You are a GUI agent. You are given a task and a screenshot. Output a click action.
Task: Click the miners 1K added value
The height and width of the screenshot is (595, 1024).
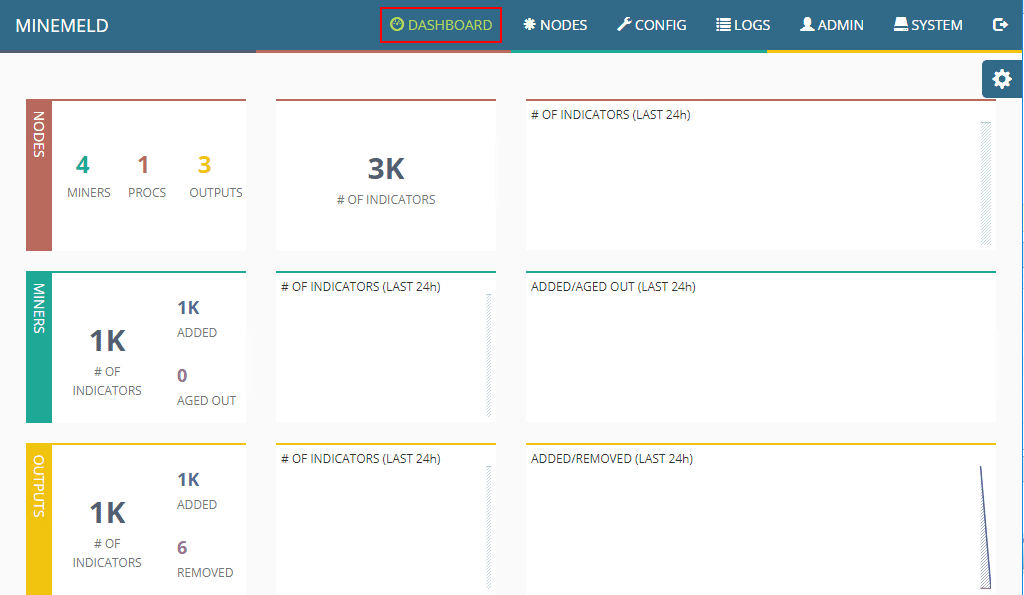click(188, 308)
